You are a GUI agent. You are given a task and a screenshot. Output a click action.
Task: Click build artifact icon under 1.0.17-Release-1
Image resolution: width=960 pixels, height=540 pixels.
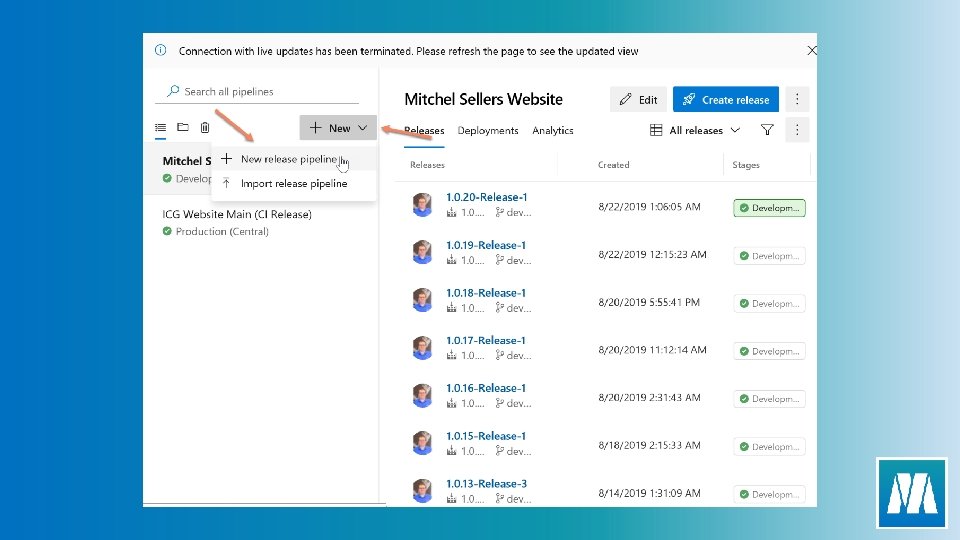pyautogui.click(x=451, y=356)
